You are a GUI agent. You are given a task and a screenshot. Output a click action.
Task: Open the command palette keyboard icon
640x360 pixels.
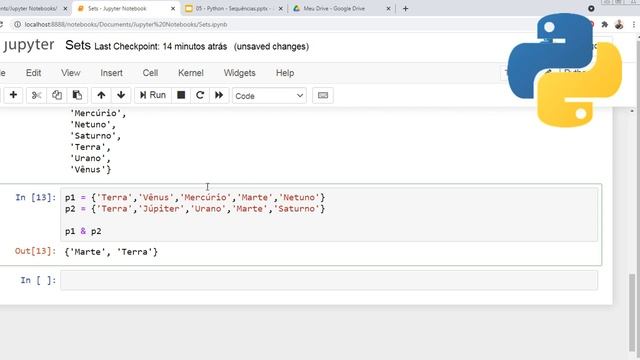[x=322, y=96]
